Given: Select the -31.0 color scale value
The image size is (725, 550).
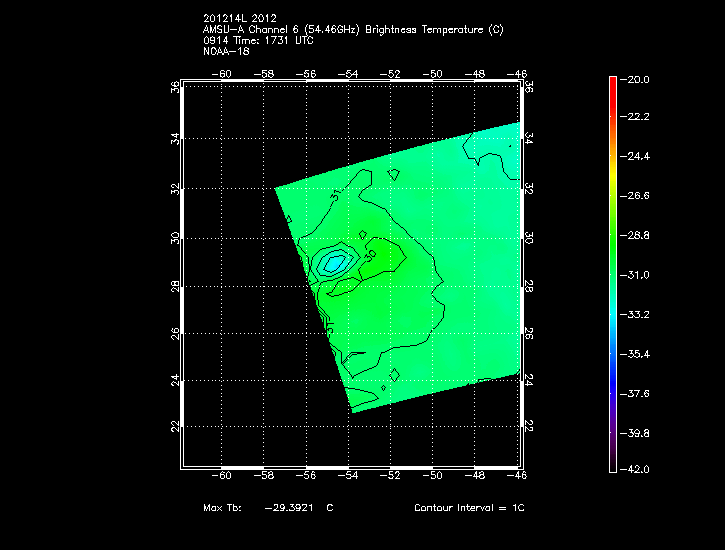Looking at the screenshot, I should point(637,274).
